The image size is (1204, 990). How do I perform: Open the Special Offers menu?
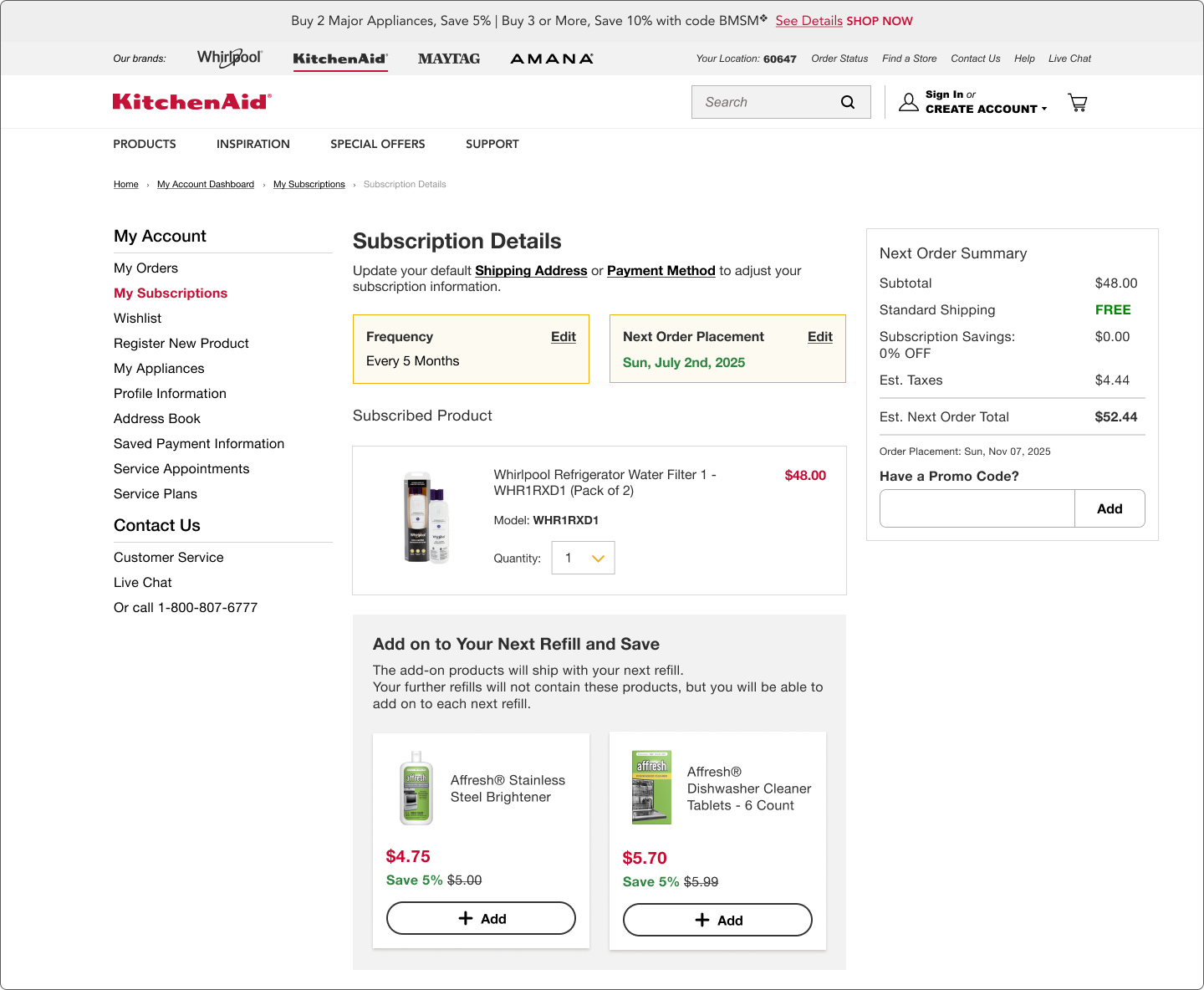[x=378, y=144]
